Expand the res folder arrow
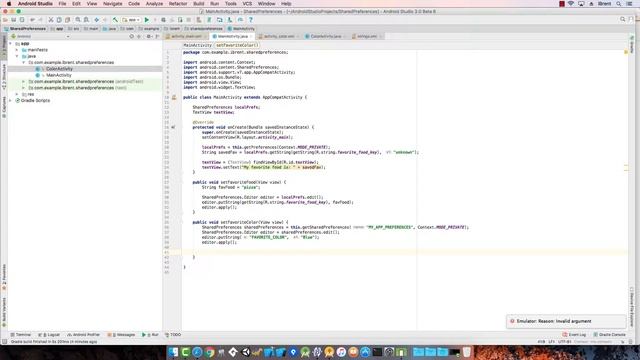Viewport: 640px width, 360px height. pos(17,94)
